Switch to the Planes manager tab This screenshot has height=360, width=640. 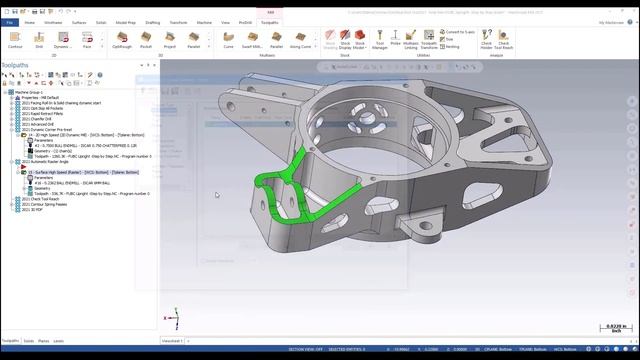tap(43, 341)
